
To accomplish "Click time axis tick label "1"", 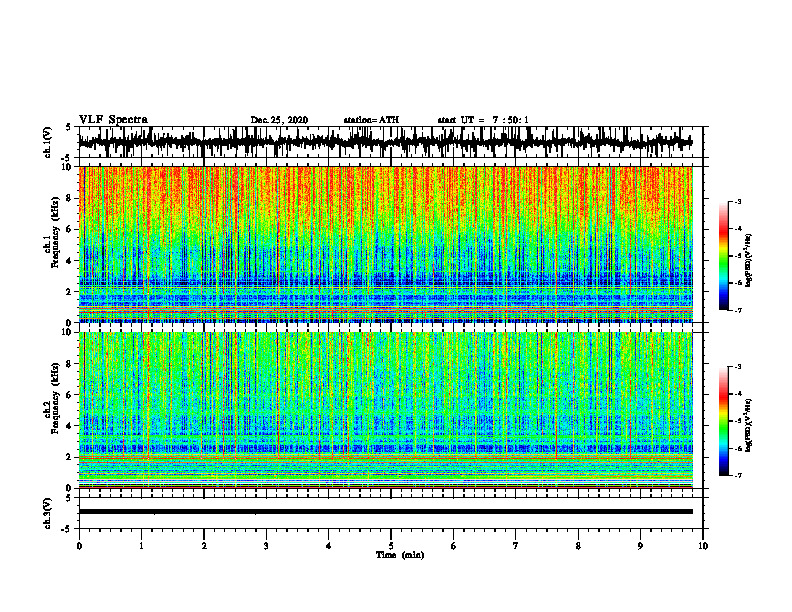I will click(141, 546).
